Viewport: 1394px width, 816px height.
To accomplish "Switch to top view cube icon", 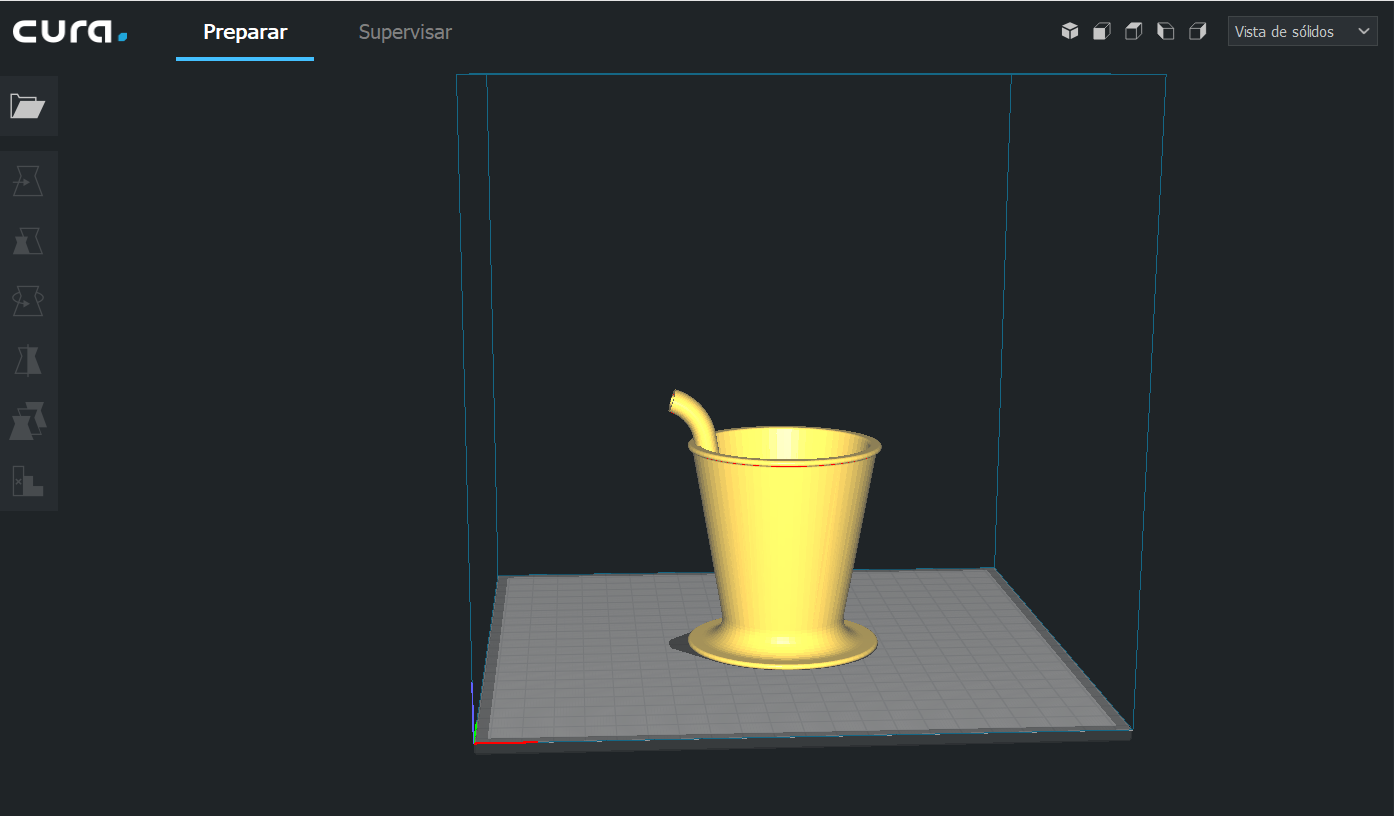I will (1134, 31).
